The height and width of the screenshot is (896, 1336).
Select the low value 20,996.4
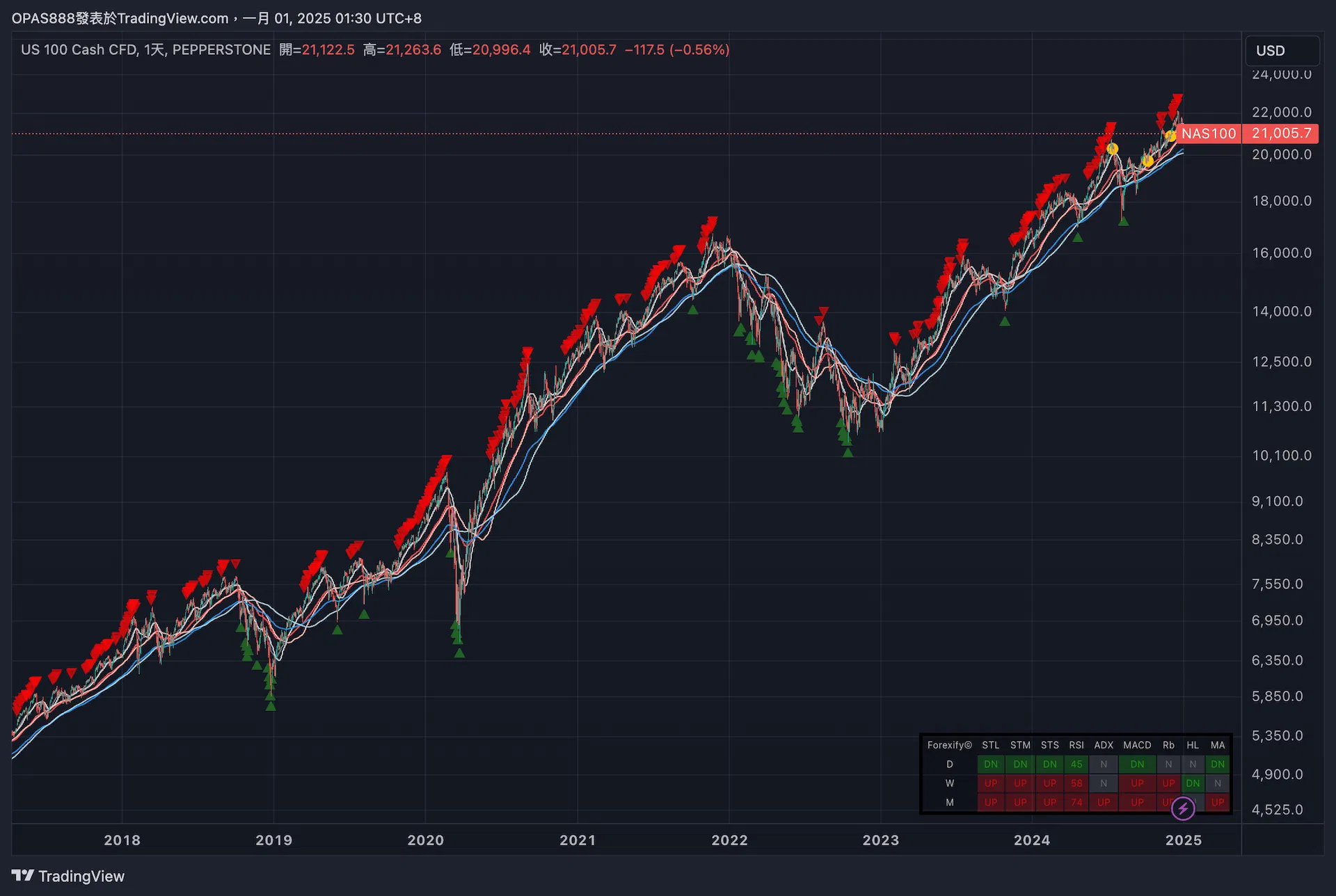501,49
